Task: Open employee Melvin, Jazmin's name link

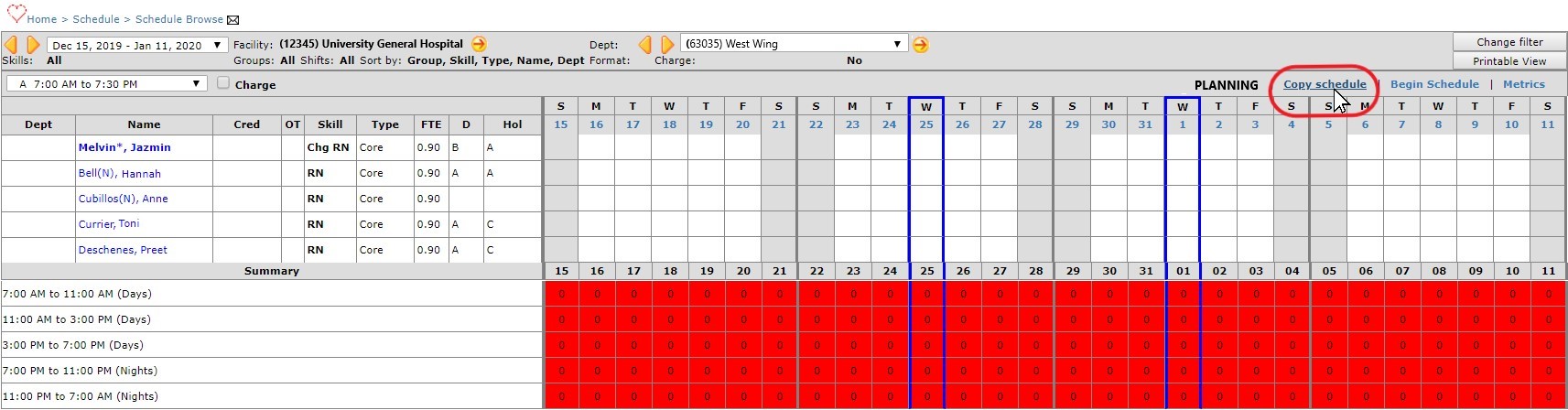Action: click(x=124, y=147)
